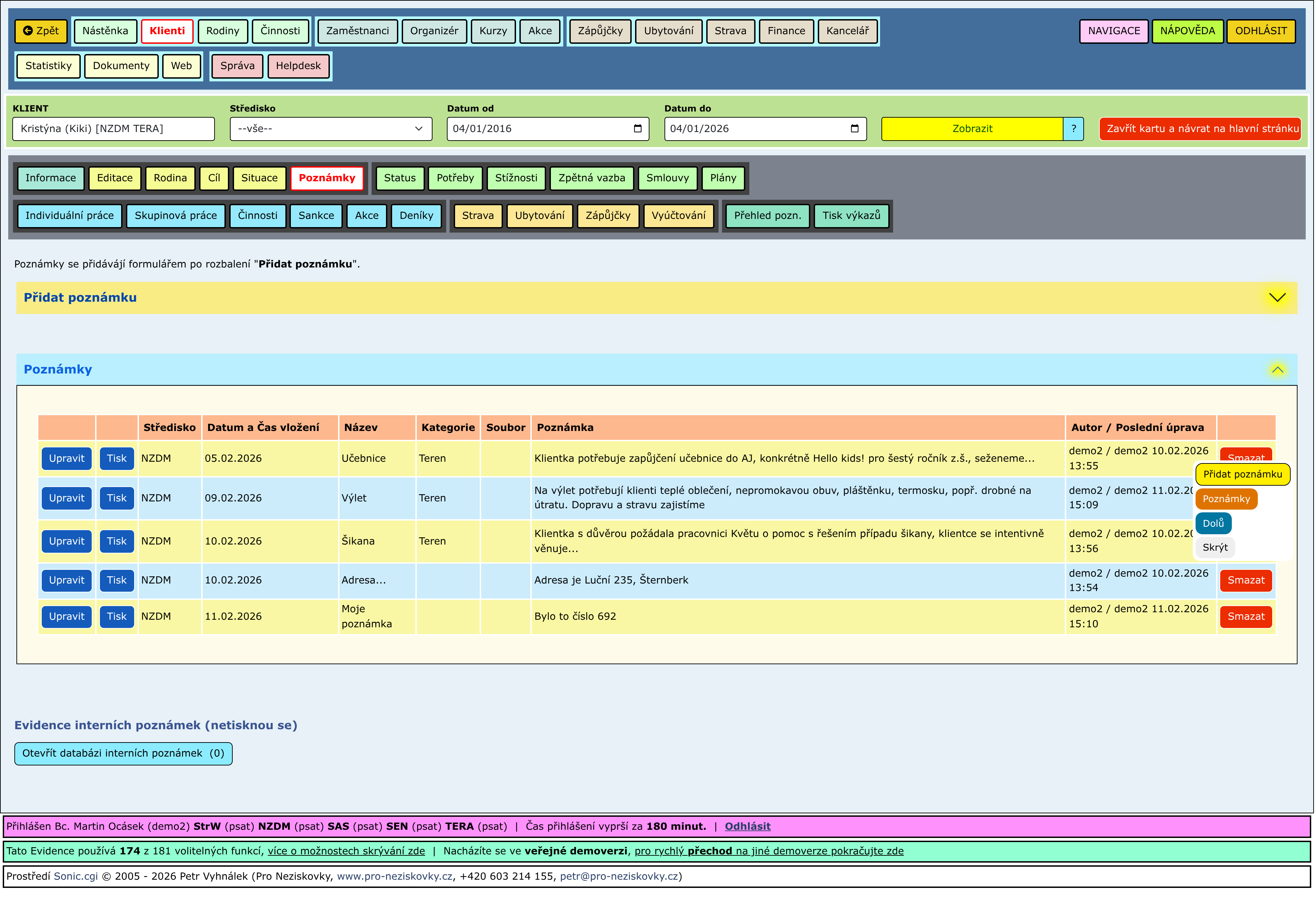Open the Statistiky section
This screenshot has height=905, width=1316.
click(49, 66)
